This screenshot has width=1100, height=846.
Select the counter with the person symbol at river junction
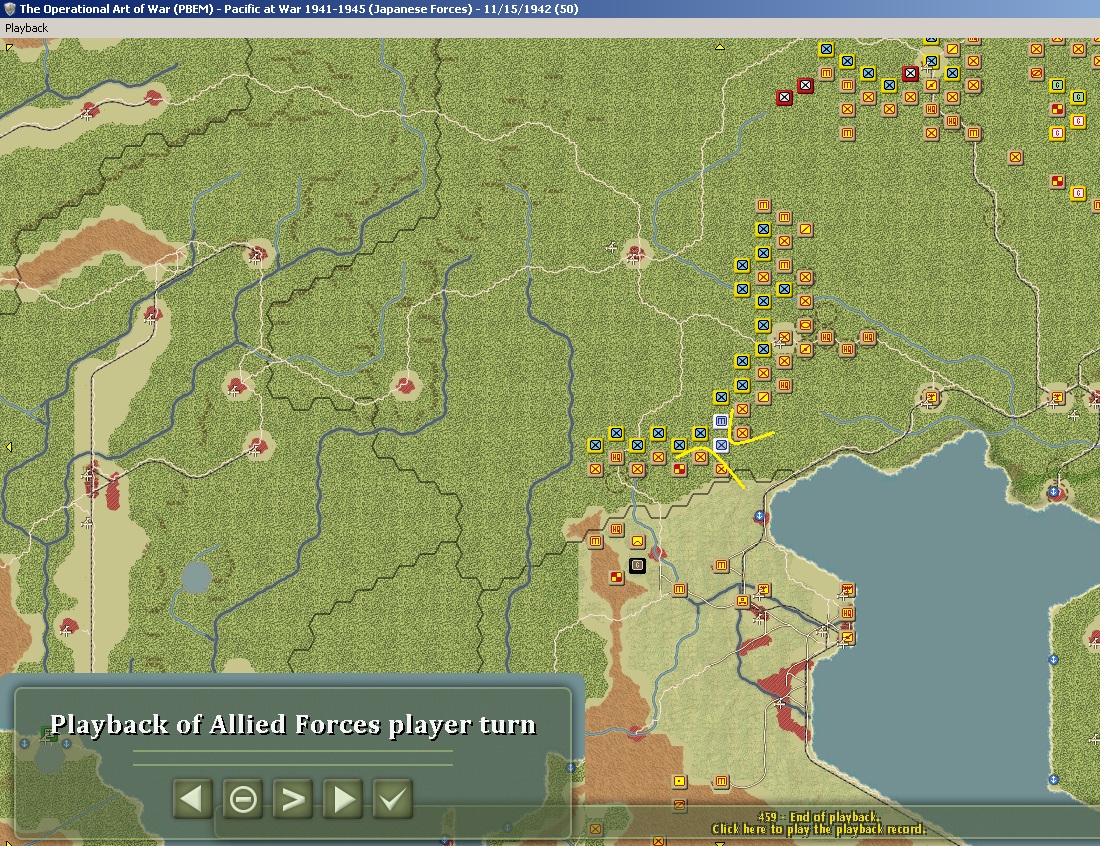742,601
